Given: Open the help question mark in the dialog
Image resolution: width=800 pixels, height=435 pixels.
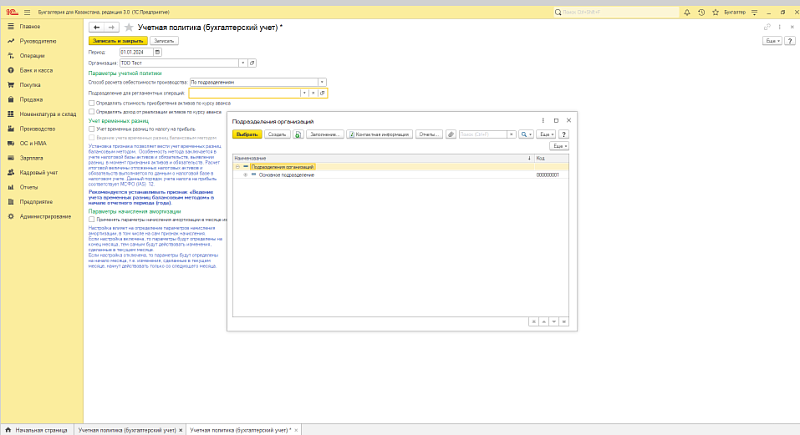Looking at the screenshot, I should click(564, 133).
